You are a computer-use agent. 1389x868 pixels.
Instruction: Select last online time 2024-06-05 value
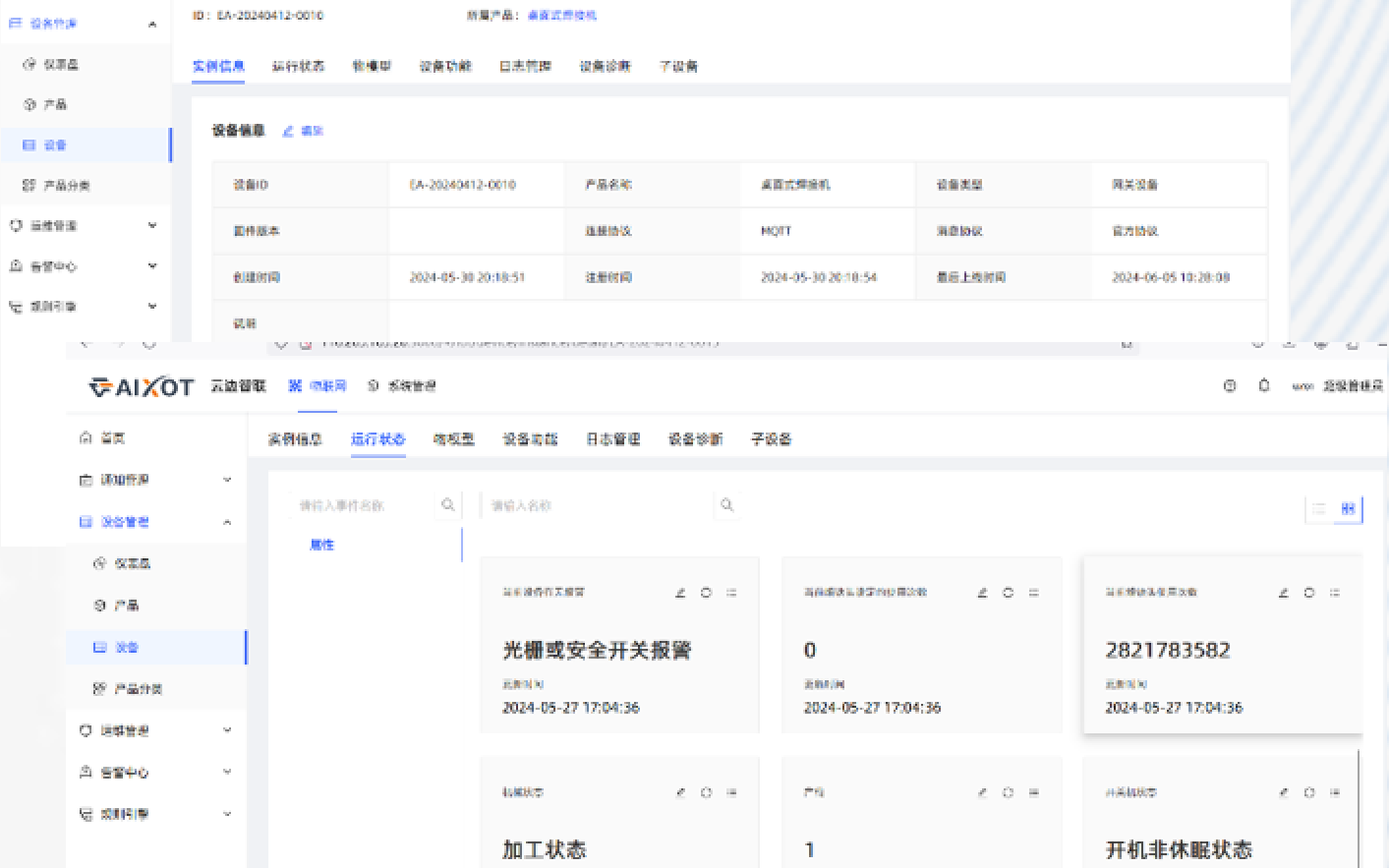pos(1171,277)
